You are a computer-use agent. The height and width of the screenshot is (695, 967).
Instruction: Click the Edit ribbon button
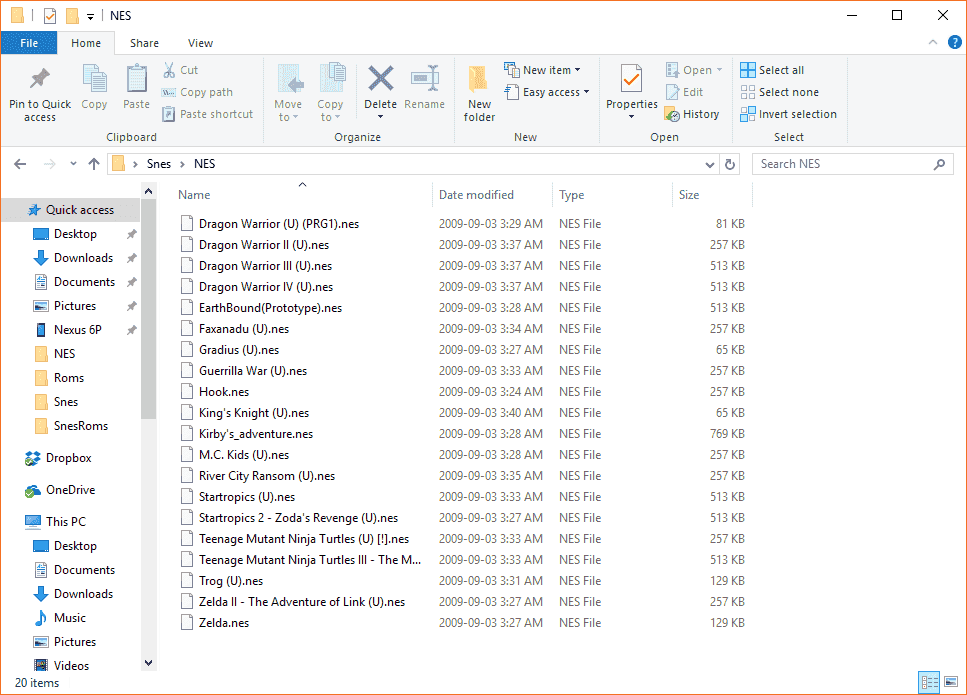(x=685, y=92)
